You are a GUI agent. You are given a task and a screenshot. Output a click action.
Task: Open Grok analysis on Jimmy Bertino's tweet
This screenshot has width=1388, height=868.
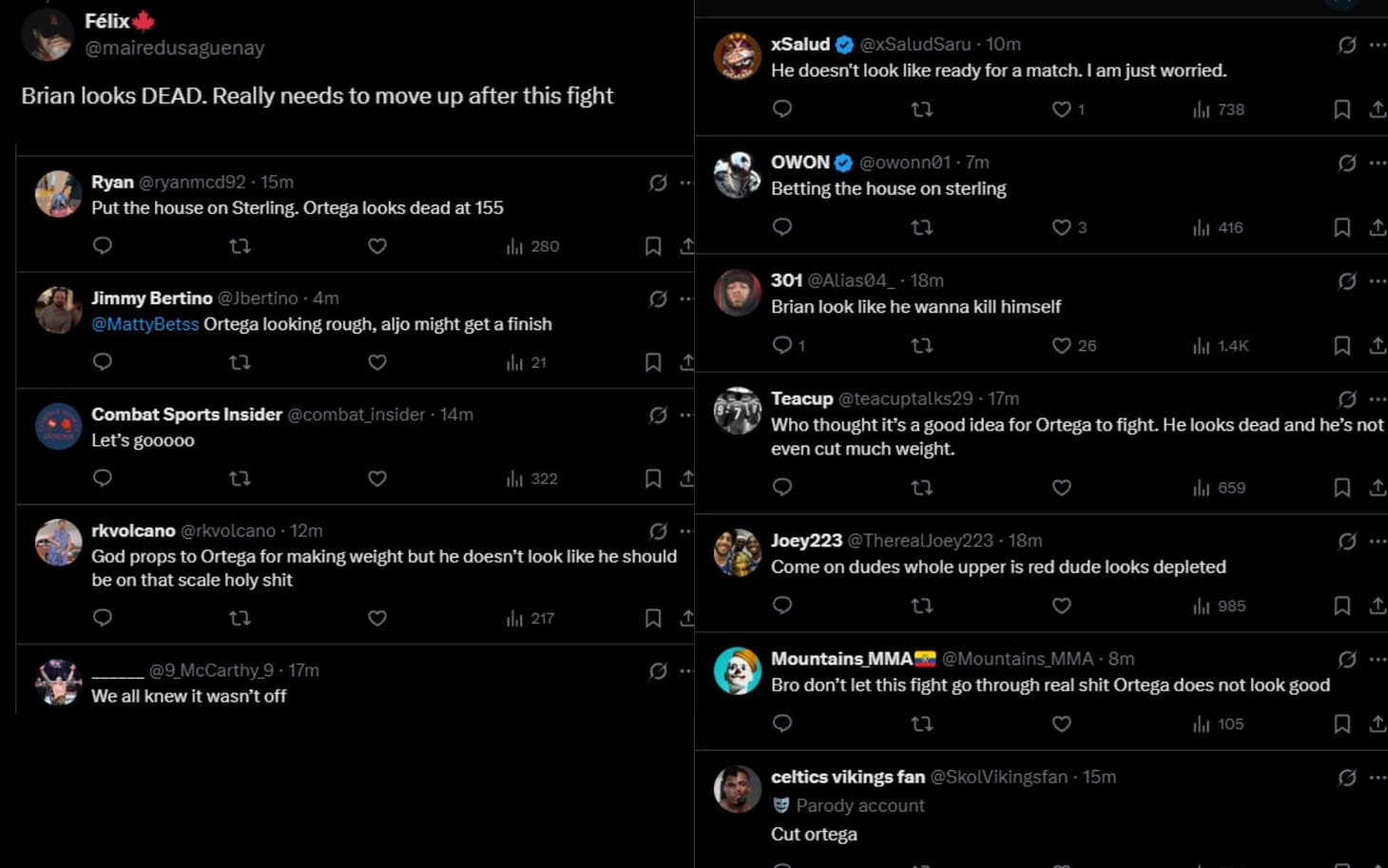click(x=658, y=298)
